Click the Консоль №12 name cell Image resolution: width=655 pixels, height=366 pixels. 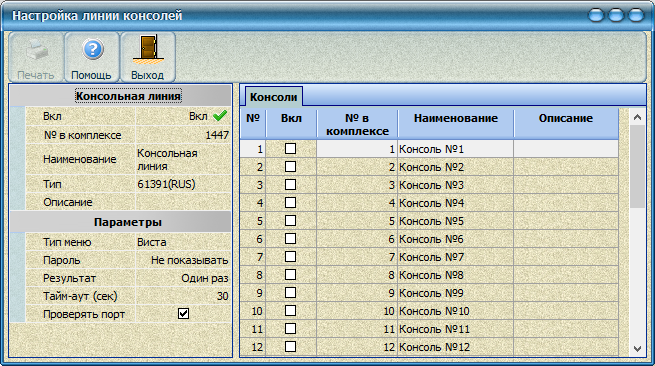[456, 346]
